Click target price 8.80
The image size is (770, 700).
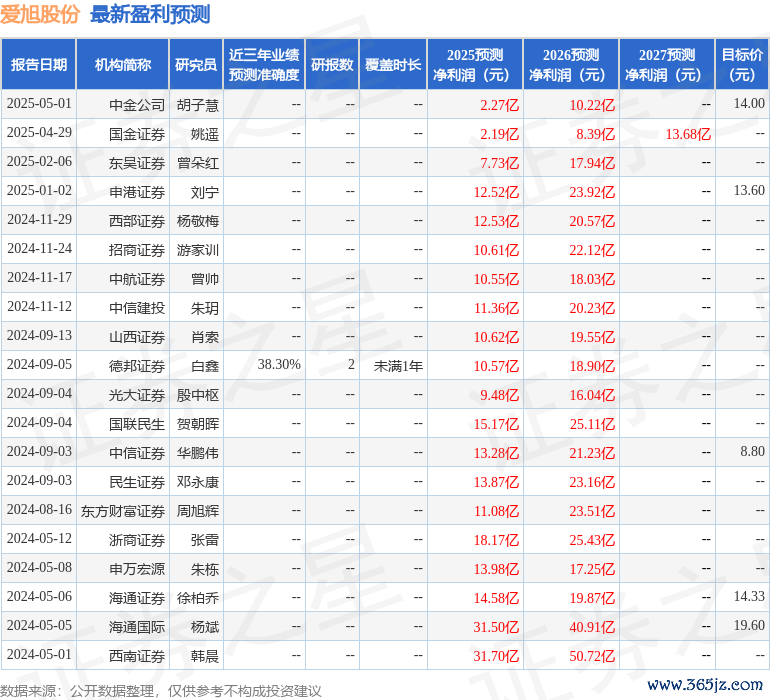pyautogui.click(x=752, y=451)
